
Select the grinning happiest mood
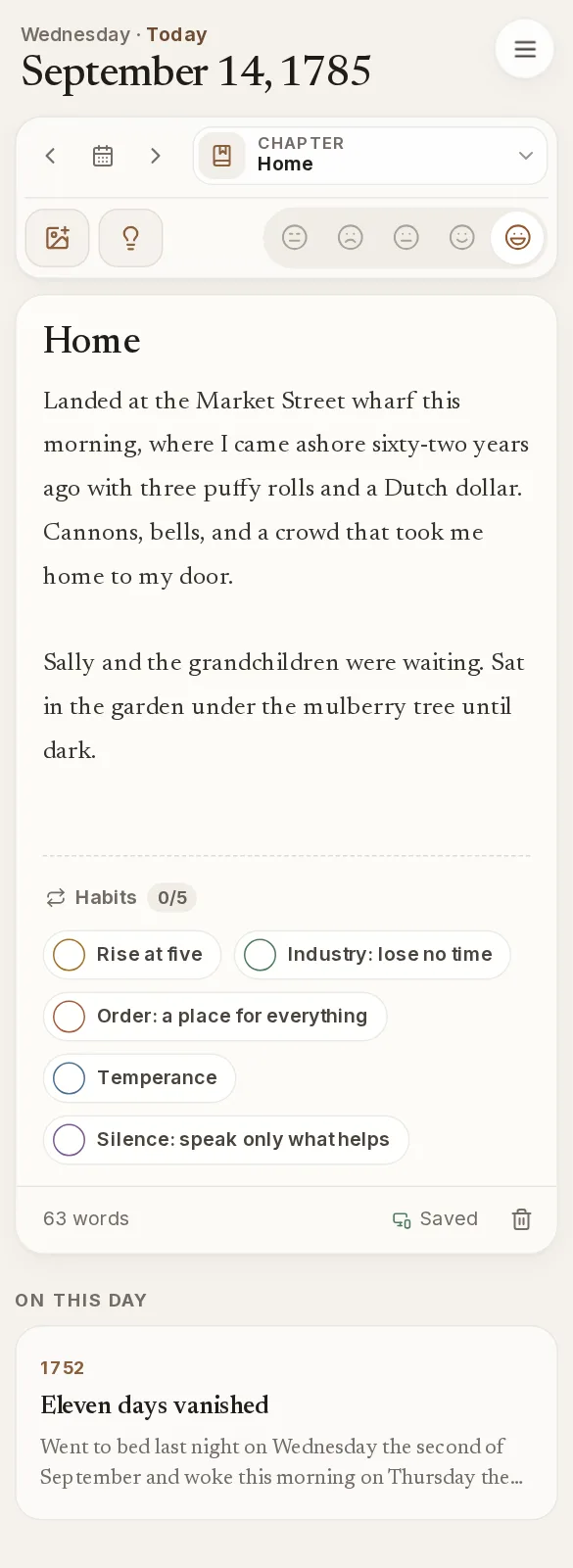517,237
